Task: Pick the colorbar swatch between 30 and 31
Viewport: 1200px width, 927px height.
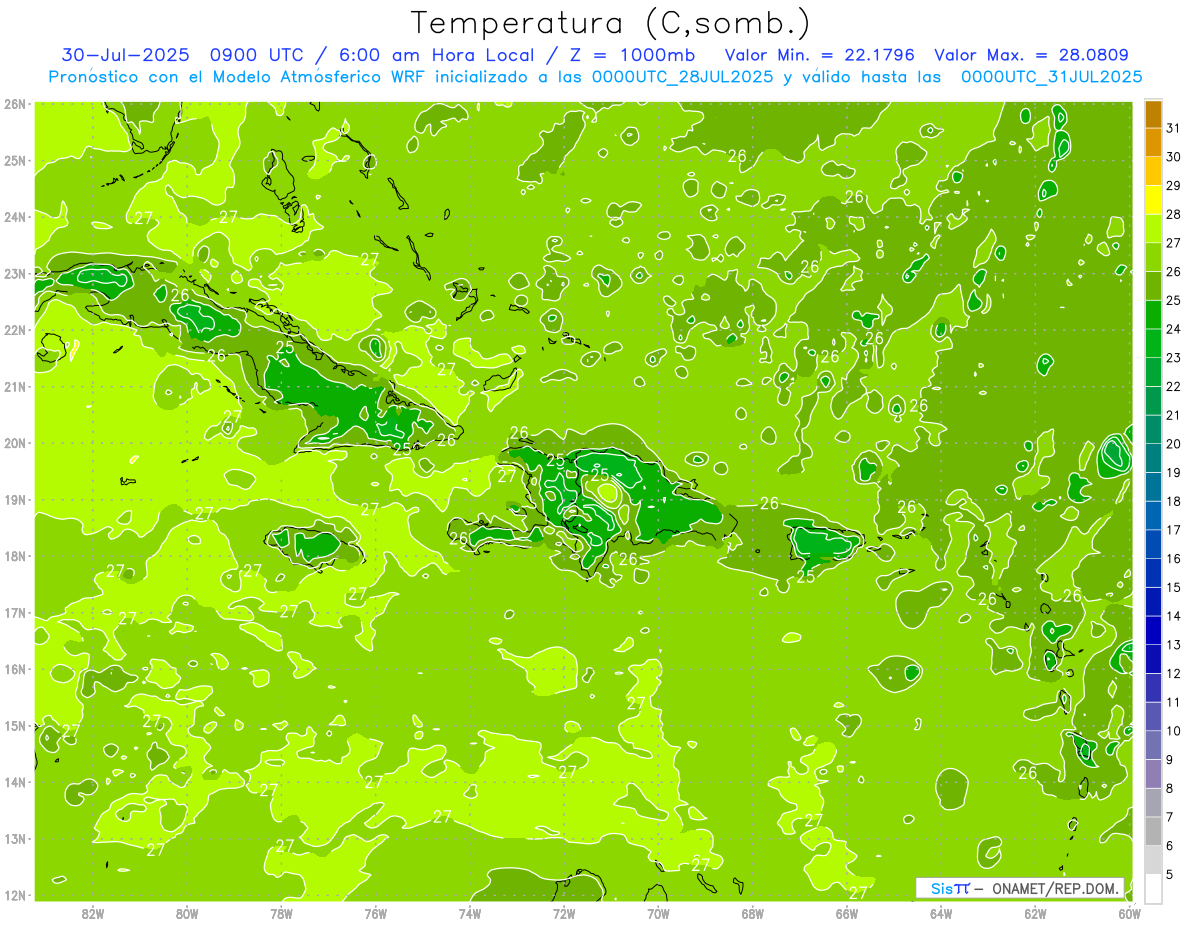Action: tap(1153, 143)
